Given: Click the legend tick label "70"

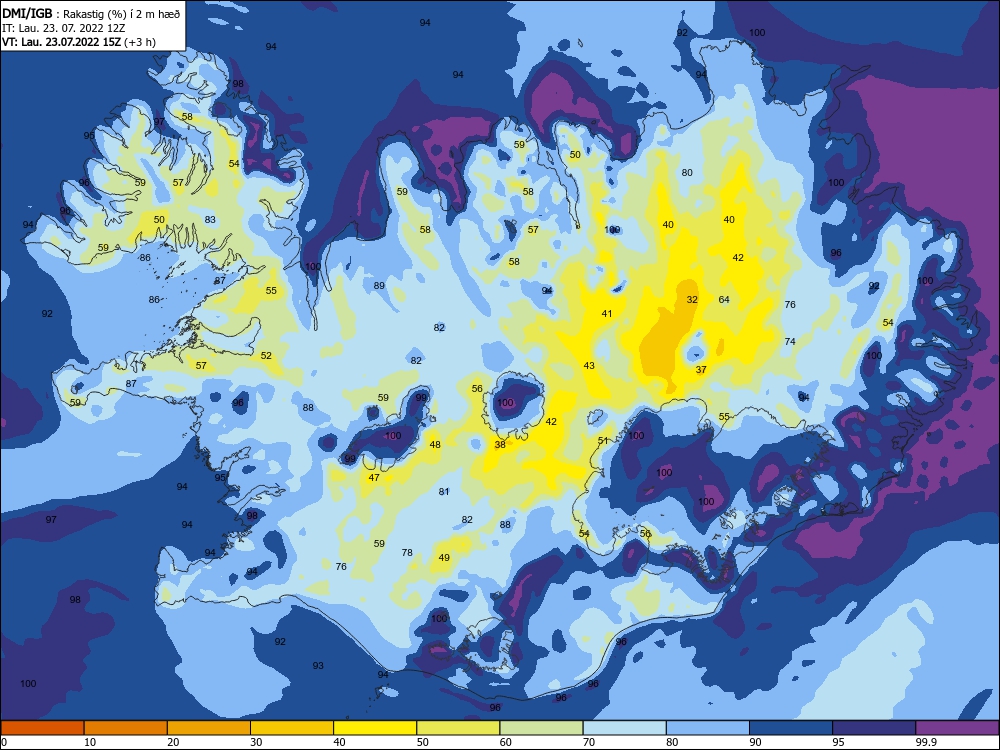Looking at the screenshot, I should (589, 742).
